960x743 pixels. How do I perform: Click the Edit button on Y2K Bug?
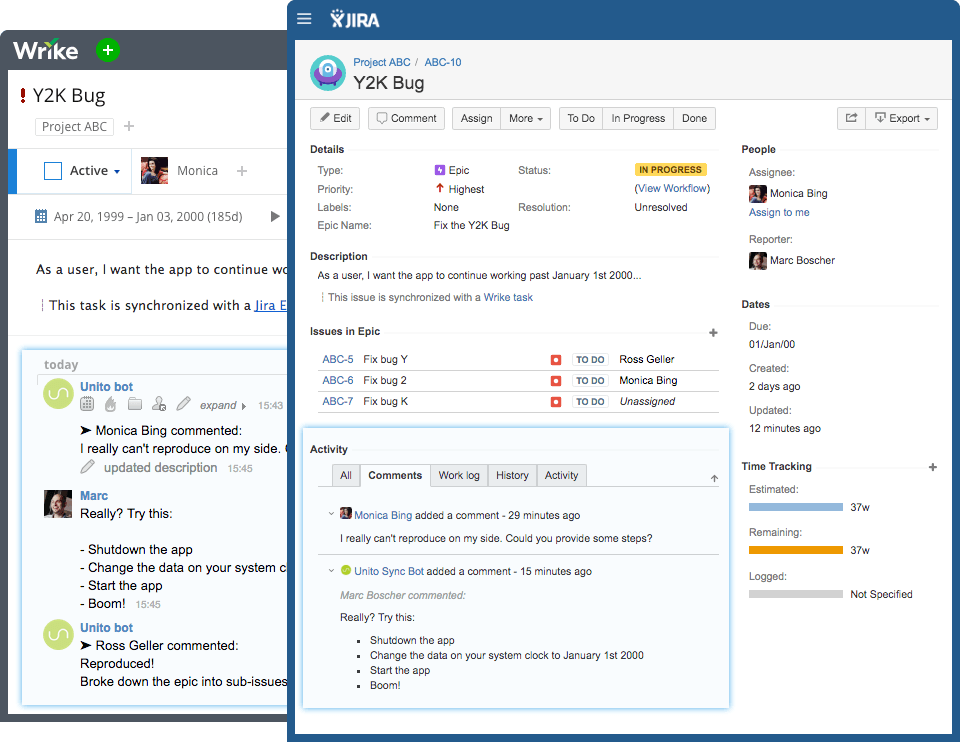pyautogui.click(x=334, y=118)
